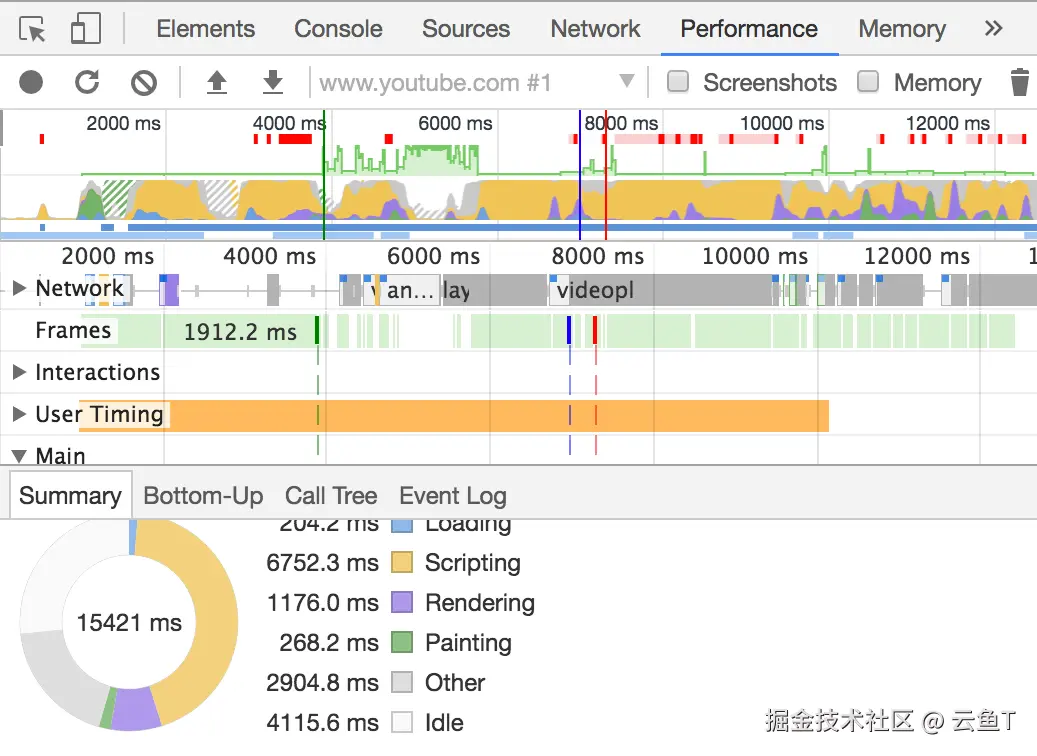Expand the User Timing track

tap(19, 415)
